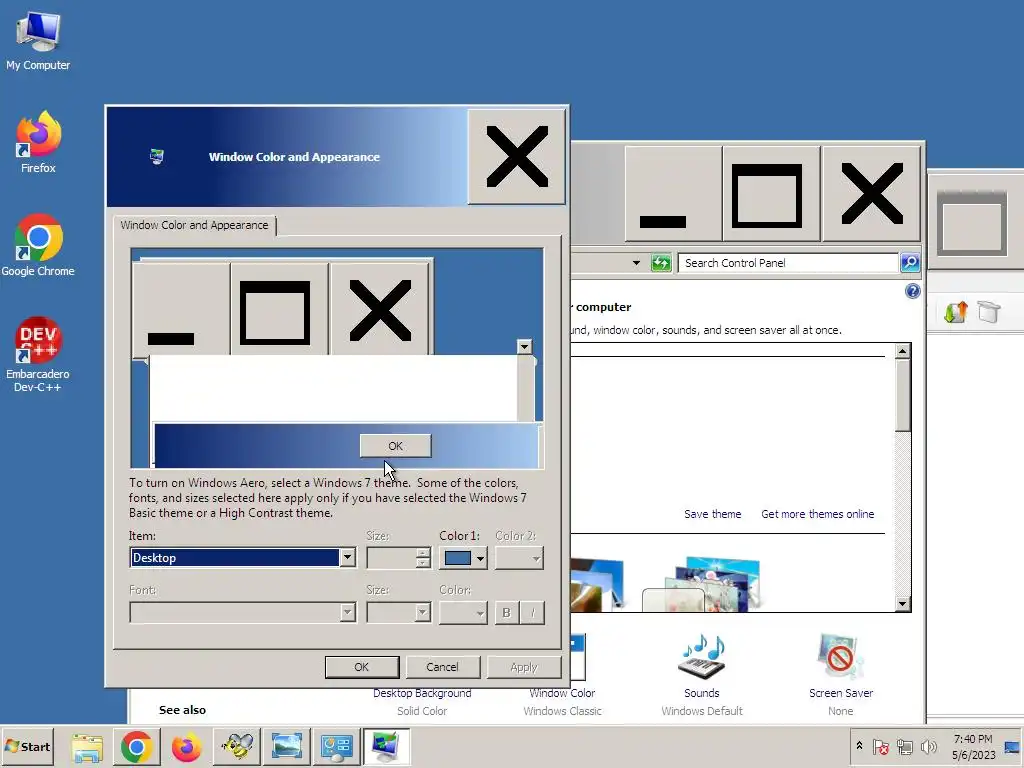Click the search magnifier icon in Control Panel
1024x768 pixels.
pos(910,263)
